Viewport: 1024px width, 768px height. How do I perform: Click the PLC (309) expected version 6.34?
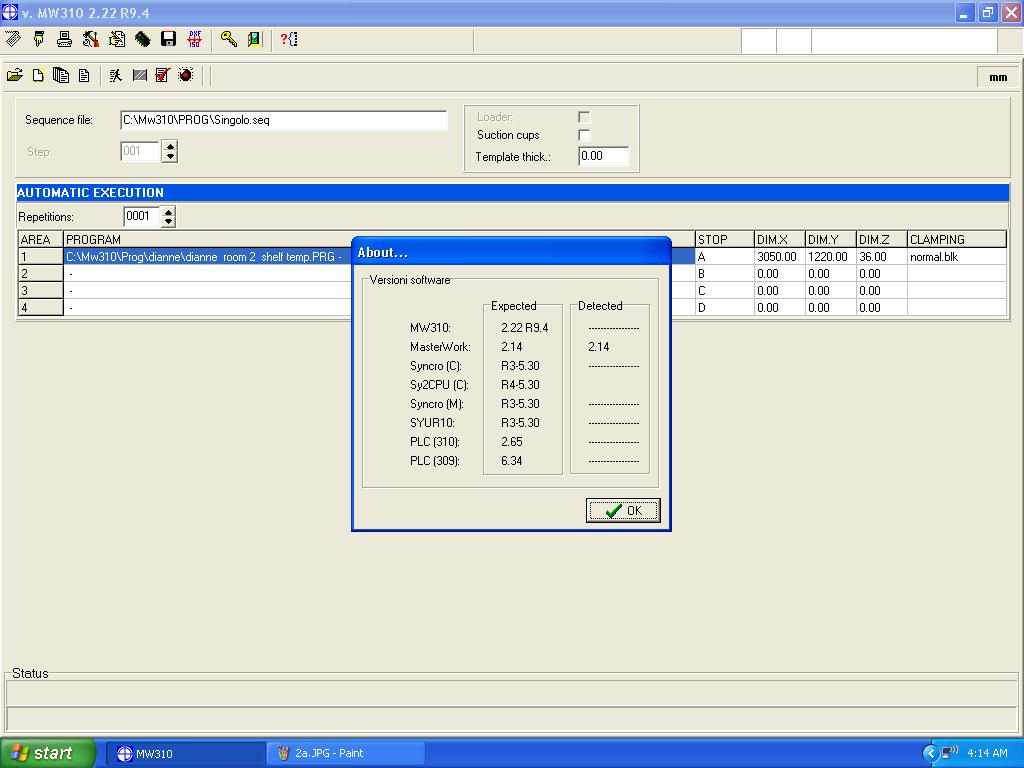(512, 461)
